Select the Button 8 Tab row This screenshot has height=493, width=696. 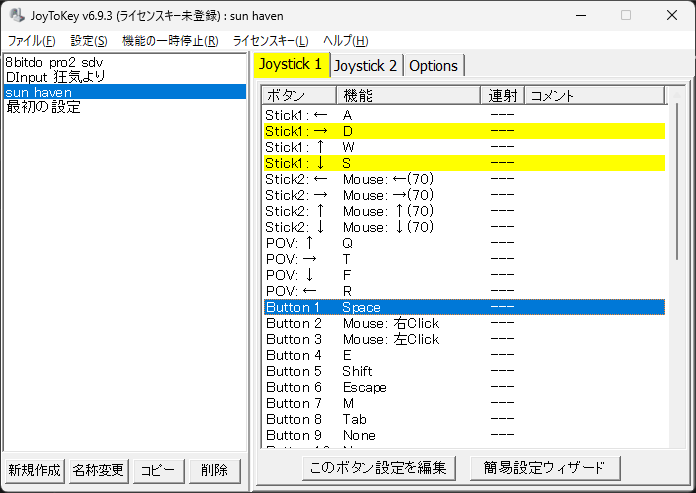(464, 419)
